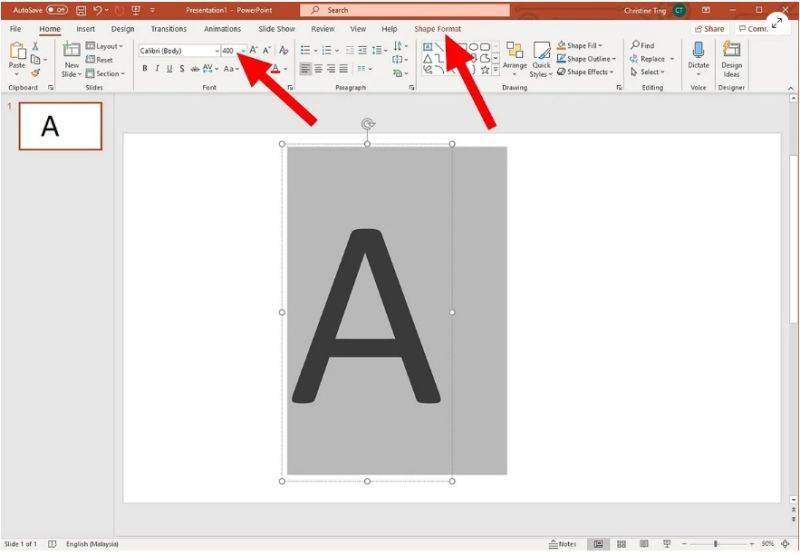Select the star shape in gallery
Viewport: 800px width, 555px height.
point(485,69)
